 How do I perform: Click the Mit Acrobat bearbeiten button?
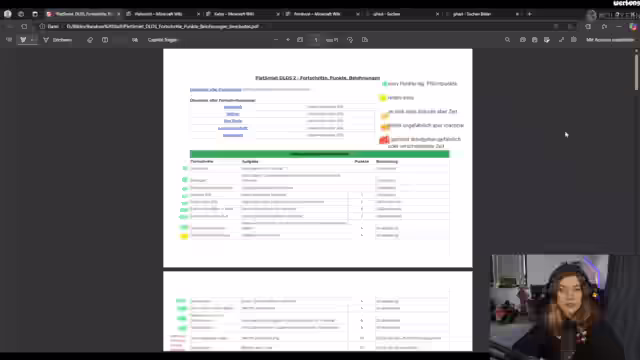[610, 40]
